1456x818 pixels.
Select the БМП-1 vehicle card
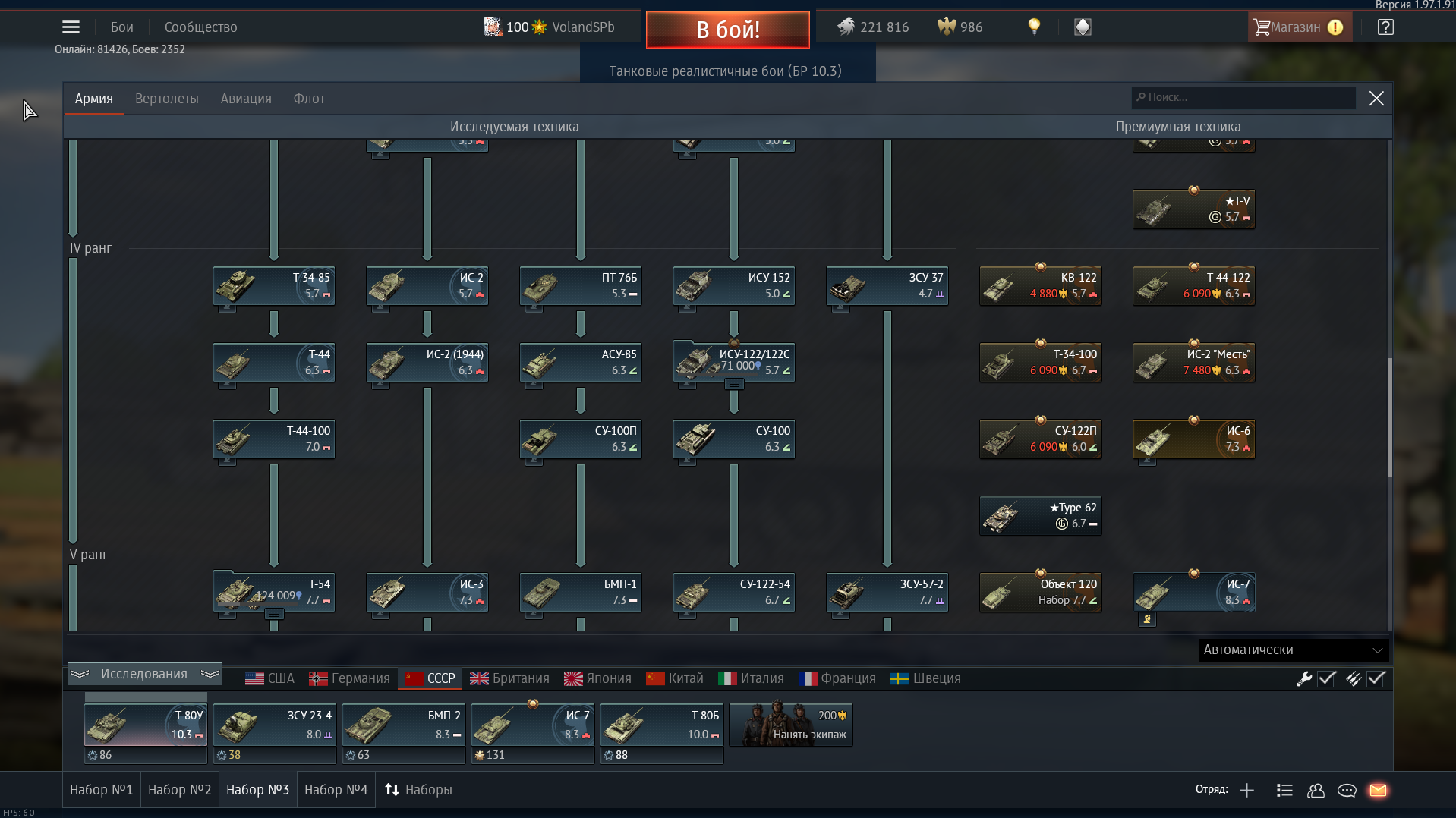coord(581,593)
